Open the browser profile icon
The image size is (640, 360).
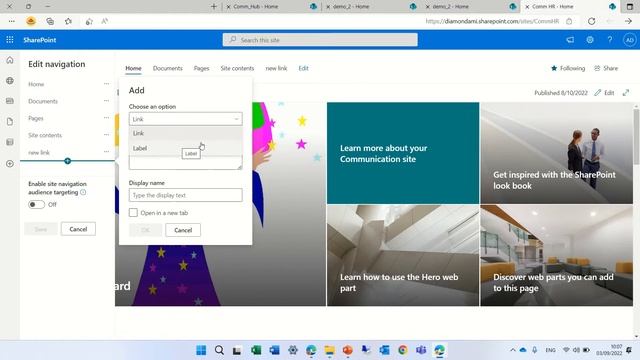[31, 21]
